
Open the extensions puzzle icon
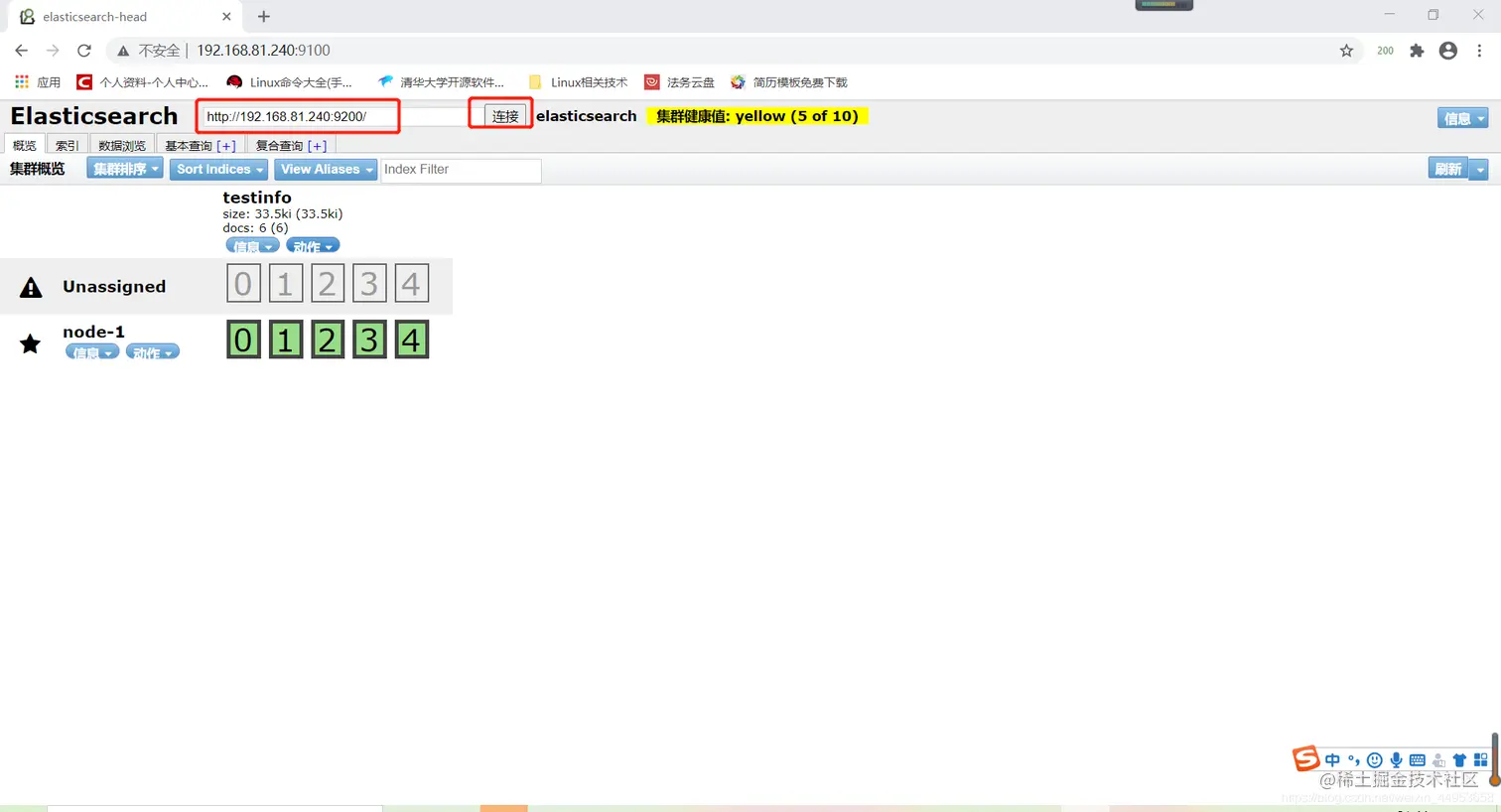click(1417, 51)
